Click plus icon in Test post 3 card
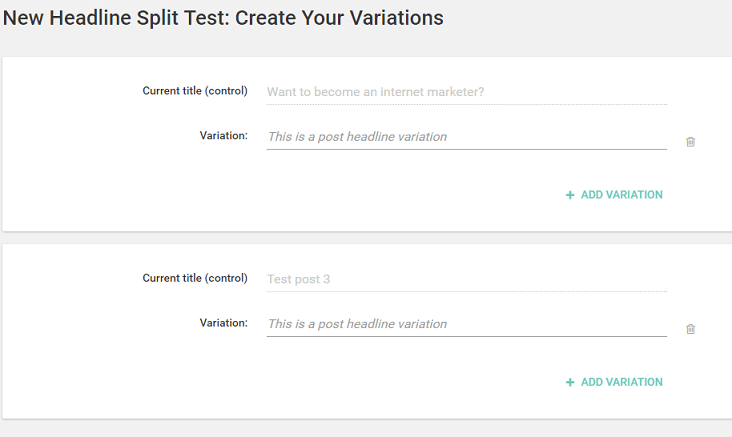This screenshot has width=732, height=437. pyautogui.click(x=570, y=382)
